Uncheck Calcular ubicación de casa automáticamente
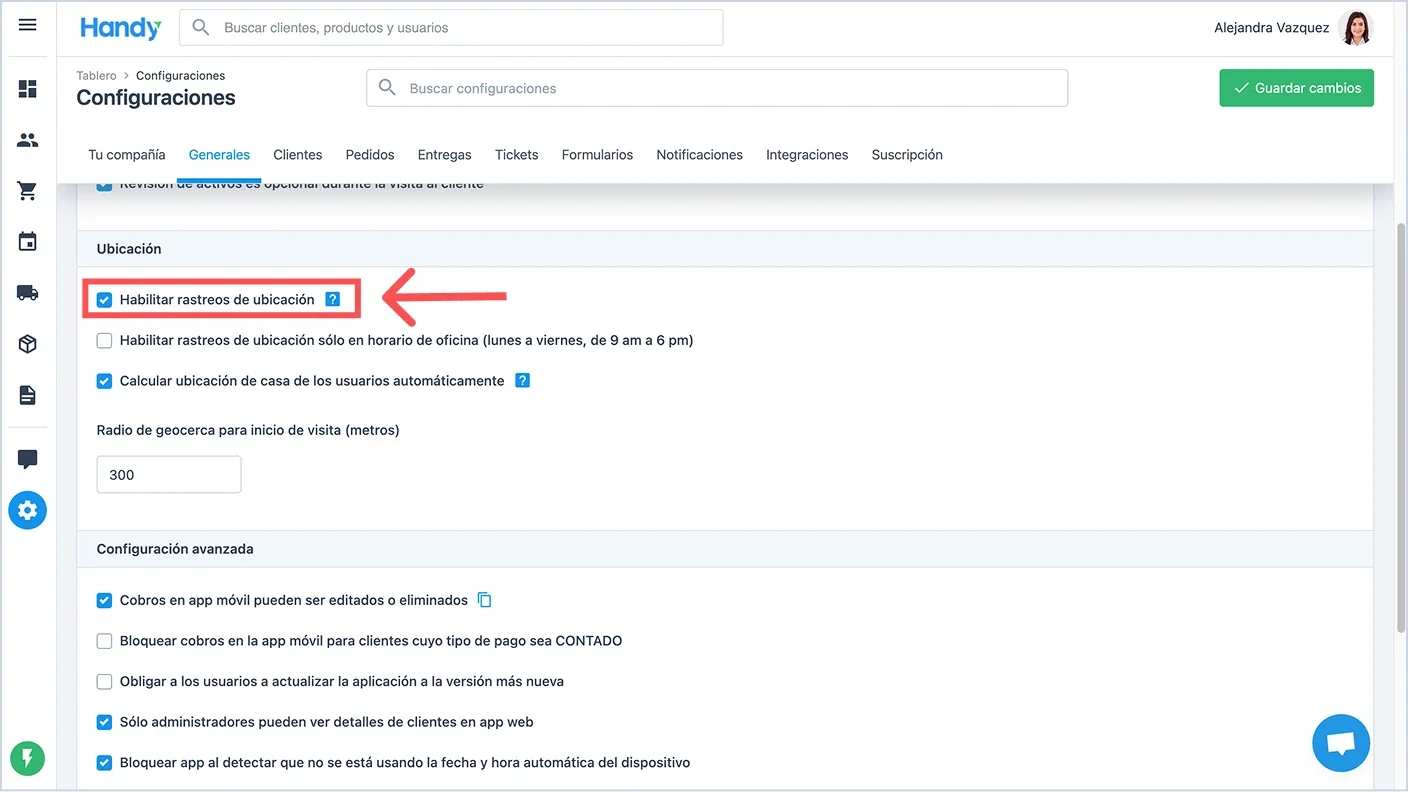Viewport: 1408px width, 792px height. (x=104, y=380)
